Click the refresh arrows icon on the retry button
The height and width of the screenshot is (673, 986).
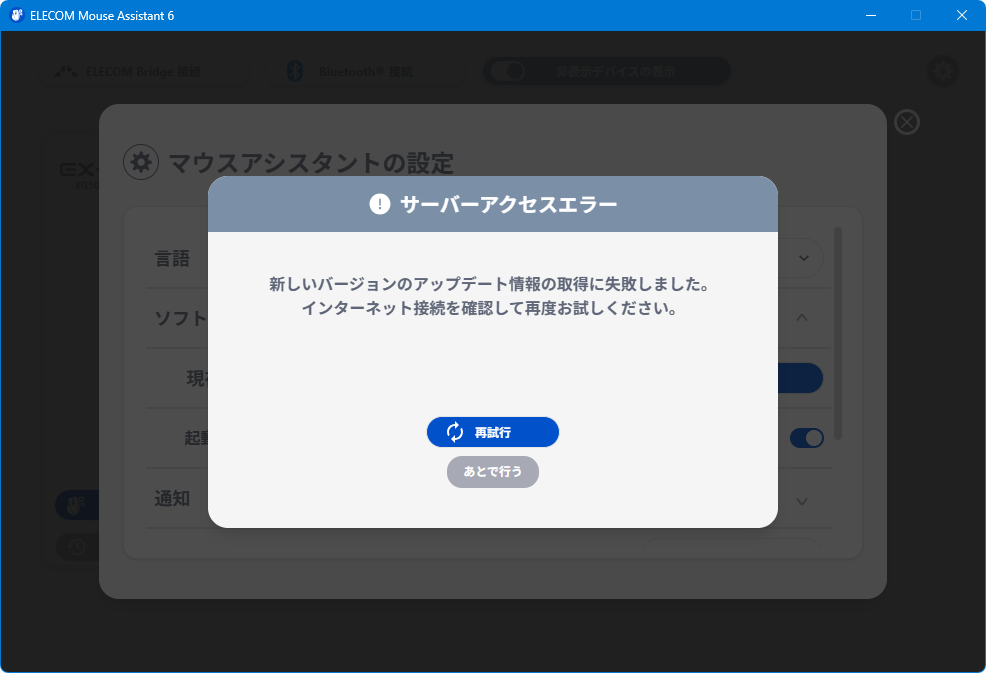[x=455, y=432]
